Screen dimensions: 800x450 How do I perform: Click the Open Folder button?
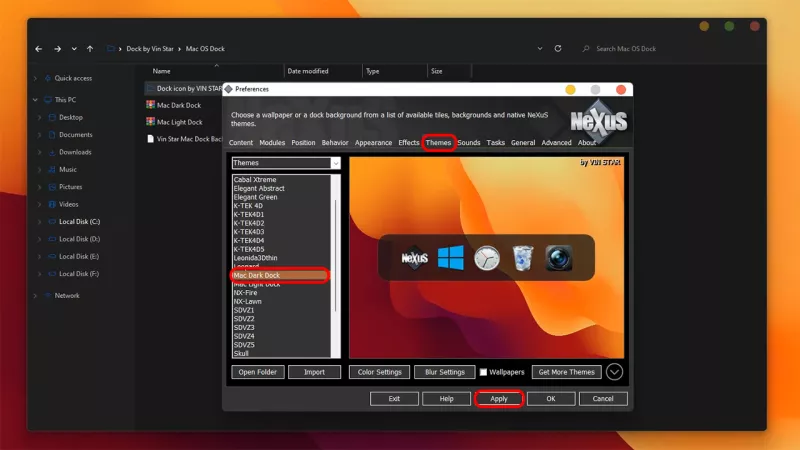pos(258,372)
